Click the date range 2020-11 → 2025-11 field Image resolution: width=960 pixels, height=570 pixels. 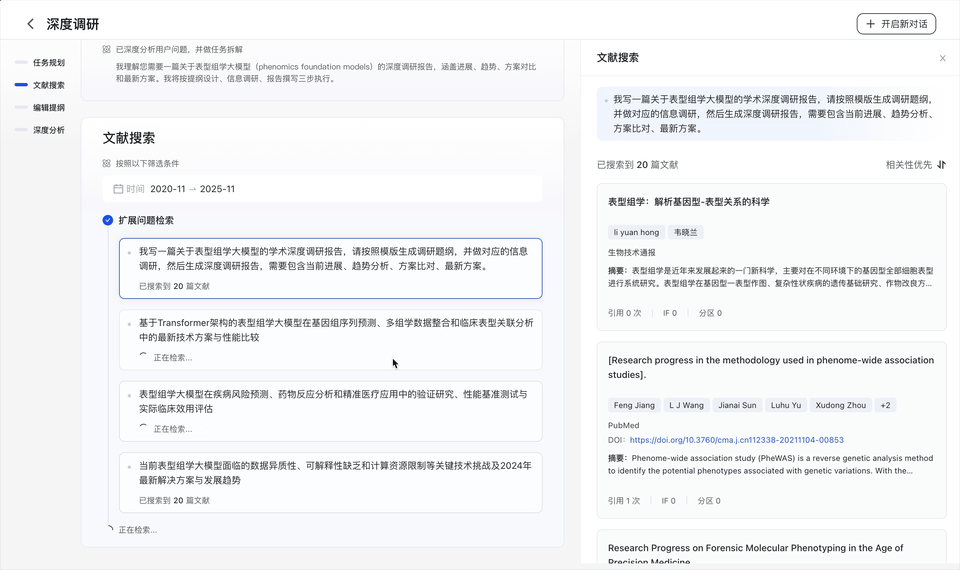pos(192,189)
